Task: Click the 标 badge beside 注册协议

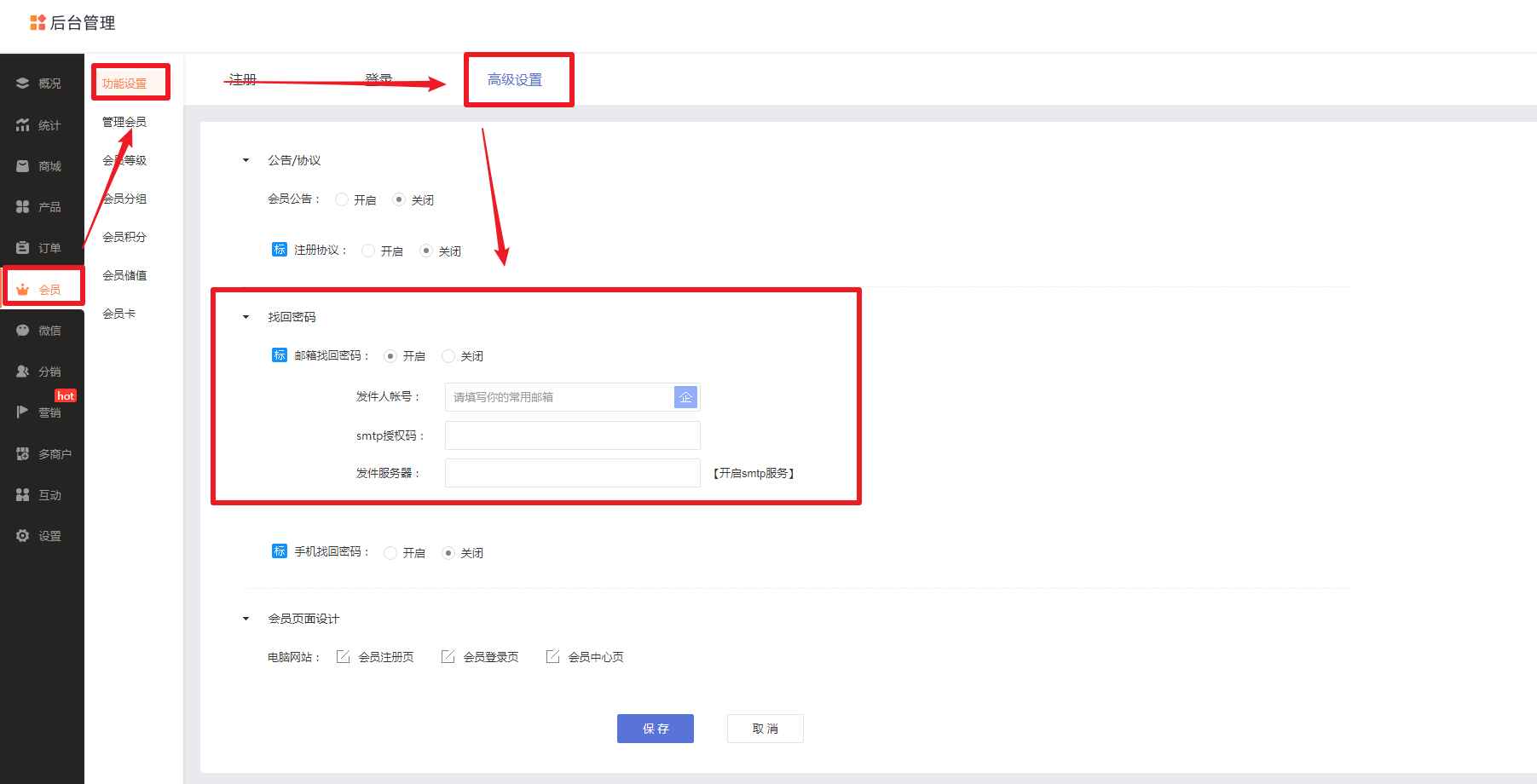Action: pyautogui.click(x=280, y=250)
